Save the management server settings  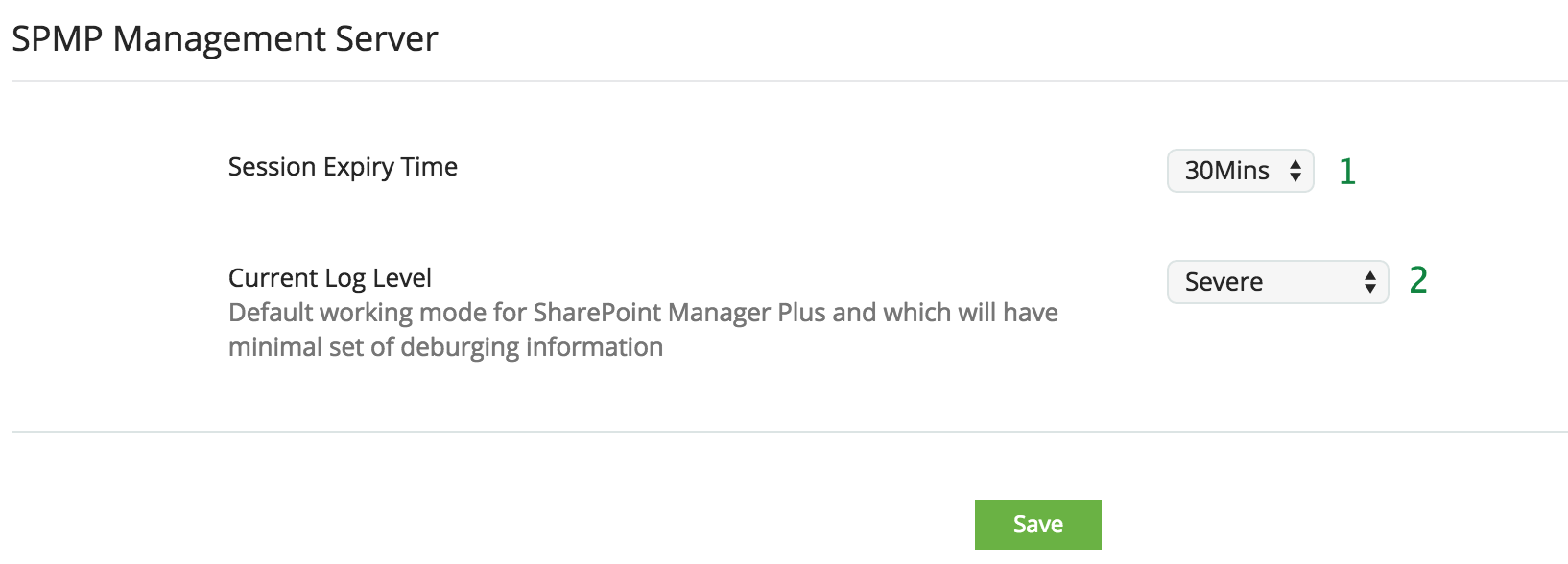coord(1037,524)
